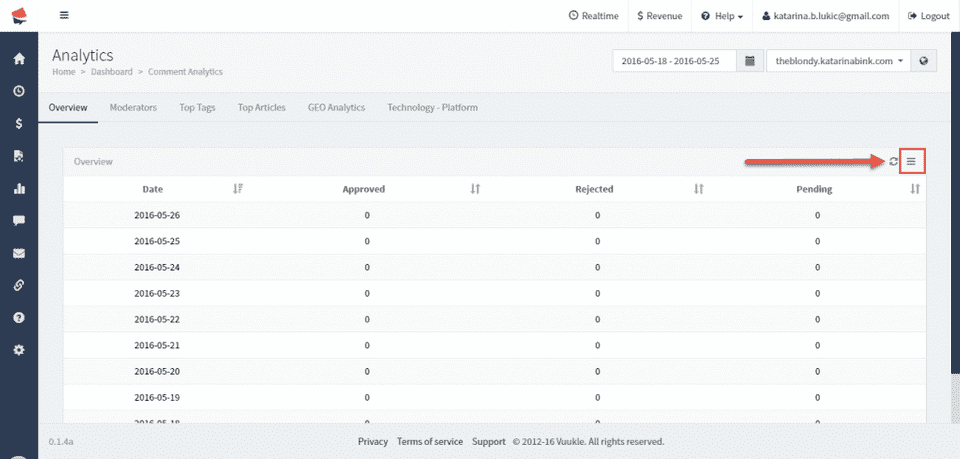The height and width of the screenshot is (459, 960).
Task: Open the calendar icon beside date range
Action: [750, 61]
